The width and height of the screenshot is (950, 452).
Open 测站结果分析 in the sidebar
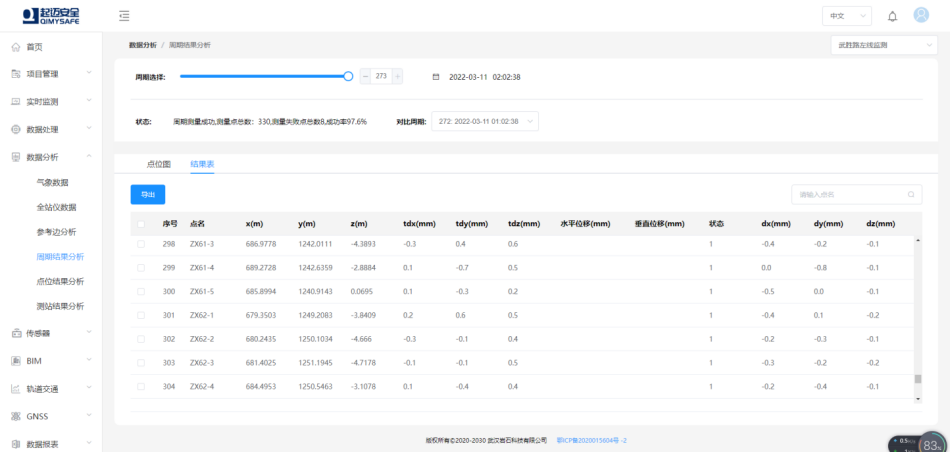coord(60,306)
